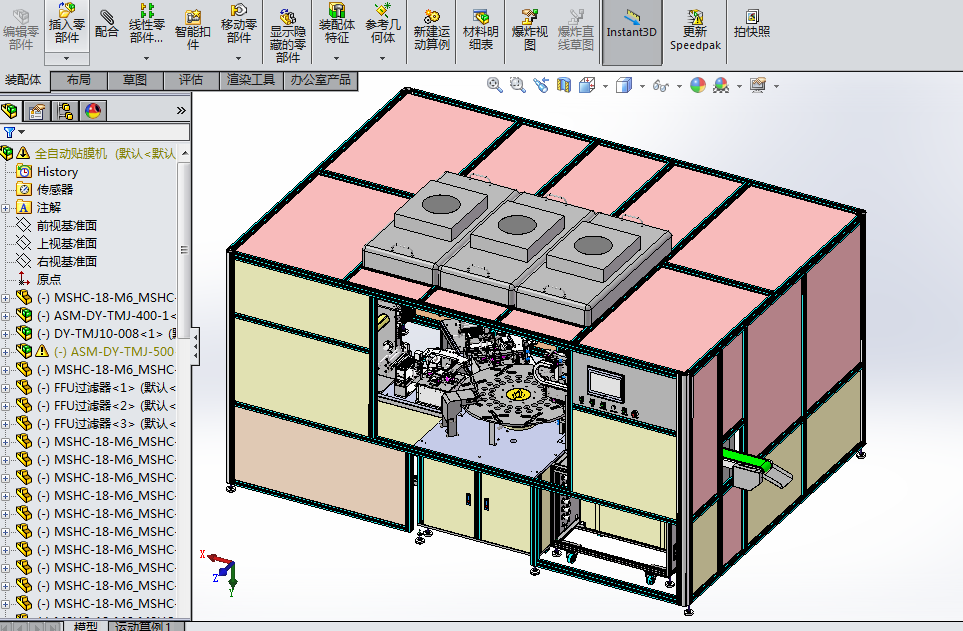
Task: Open the DisplayManager tab icon
Action: (93, 111)
